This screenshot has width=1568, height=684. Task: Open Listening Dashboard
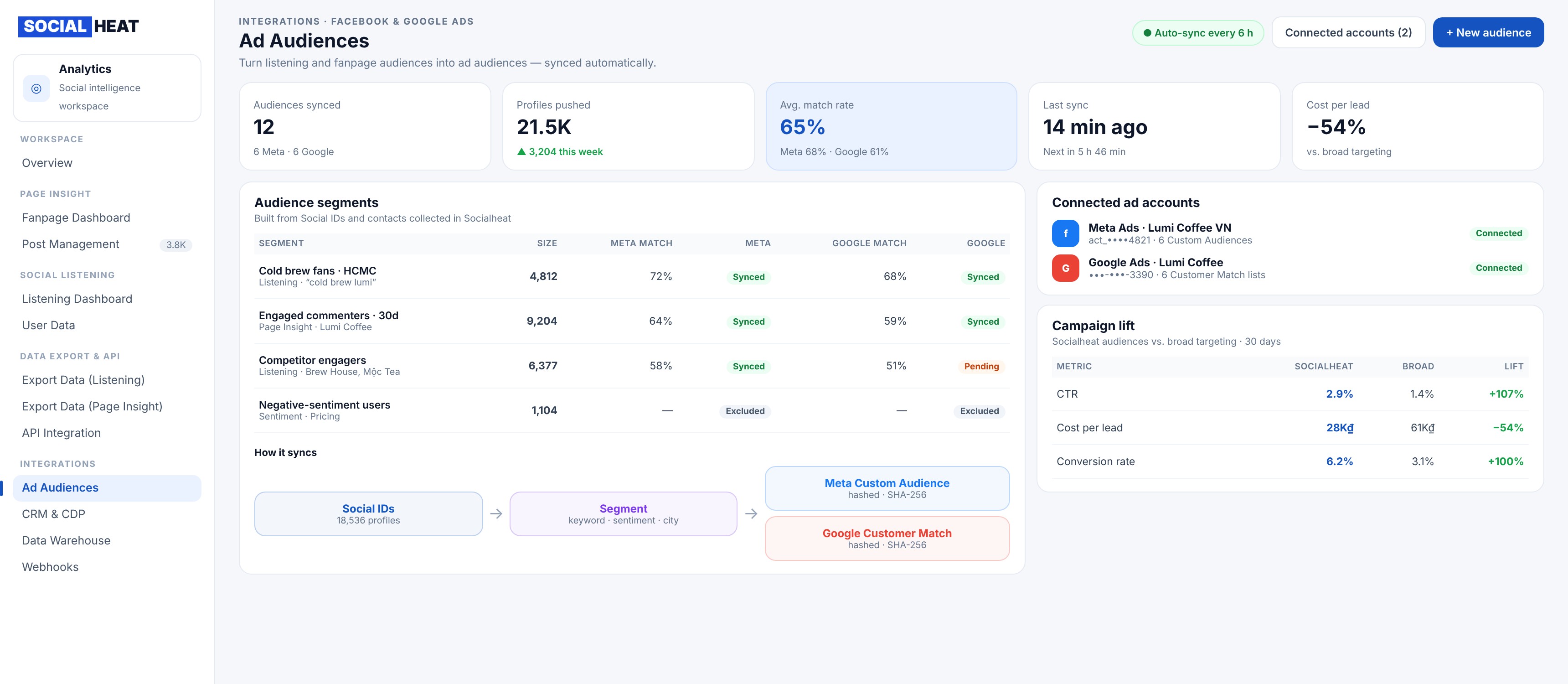(x=107, y=299)
